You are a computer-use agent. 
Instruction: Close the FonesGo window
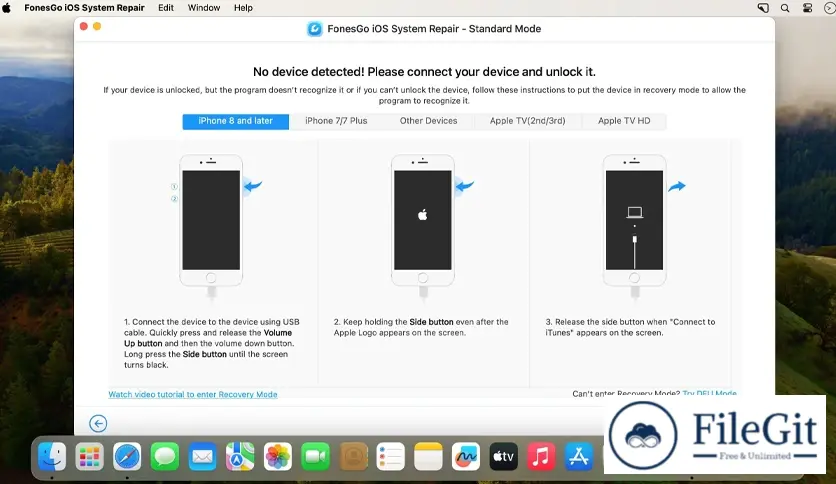(x=84, y=26)
